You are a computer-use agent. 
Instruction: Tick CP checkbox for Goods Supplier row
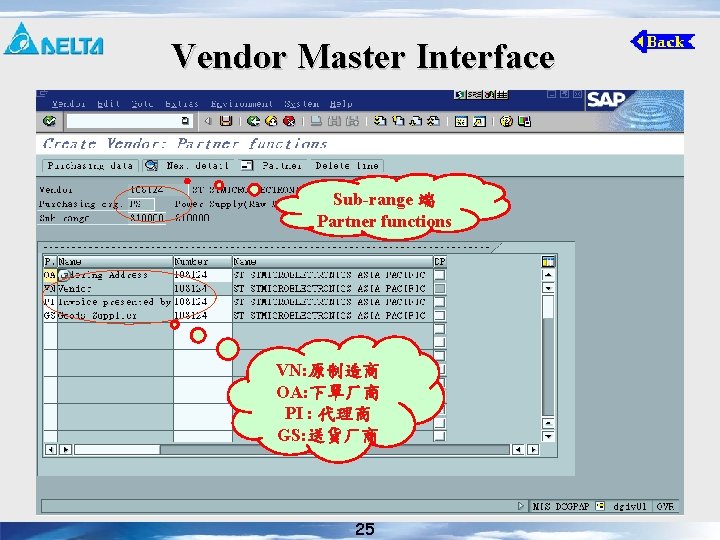point(439,315)
